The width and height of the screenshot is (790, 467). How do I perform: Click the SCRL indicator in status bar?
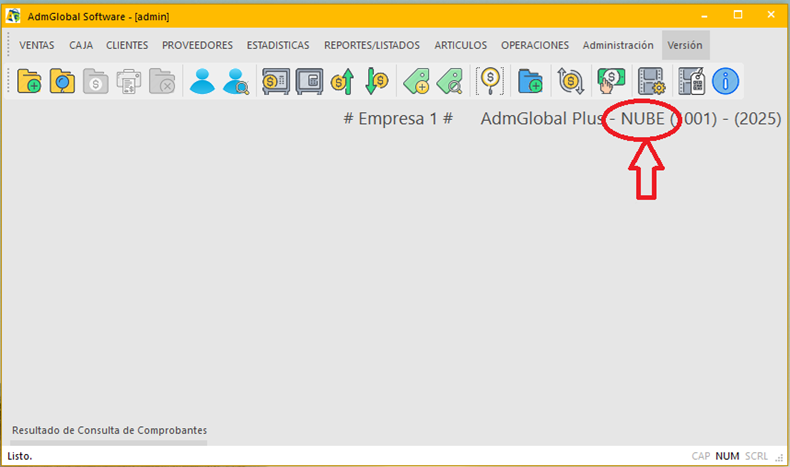tap(756, 456)
